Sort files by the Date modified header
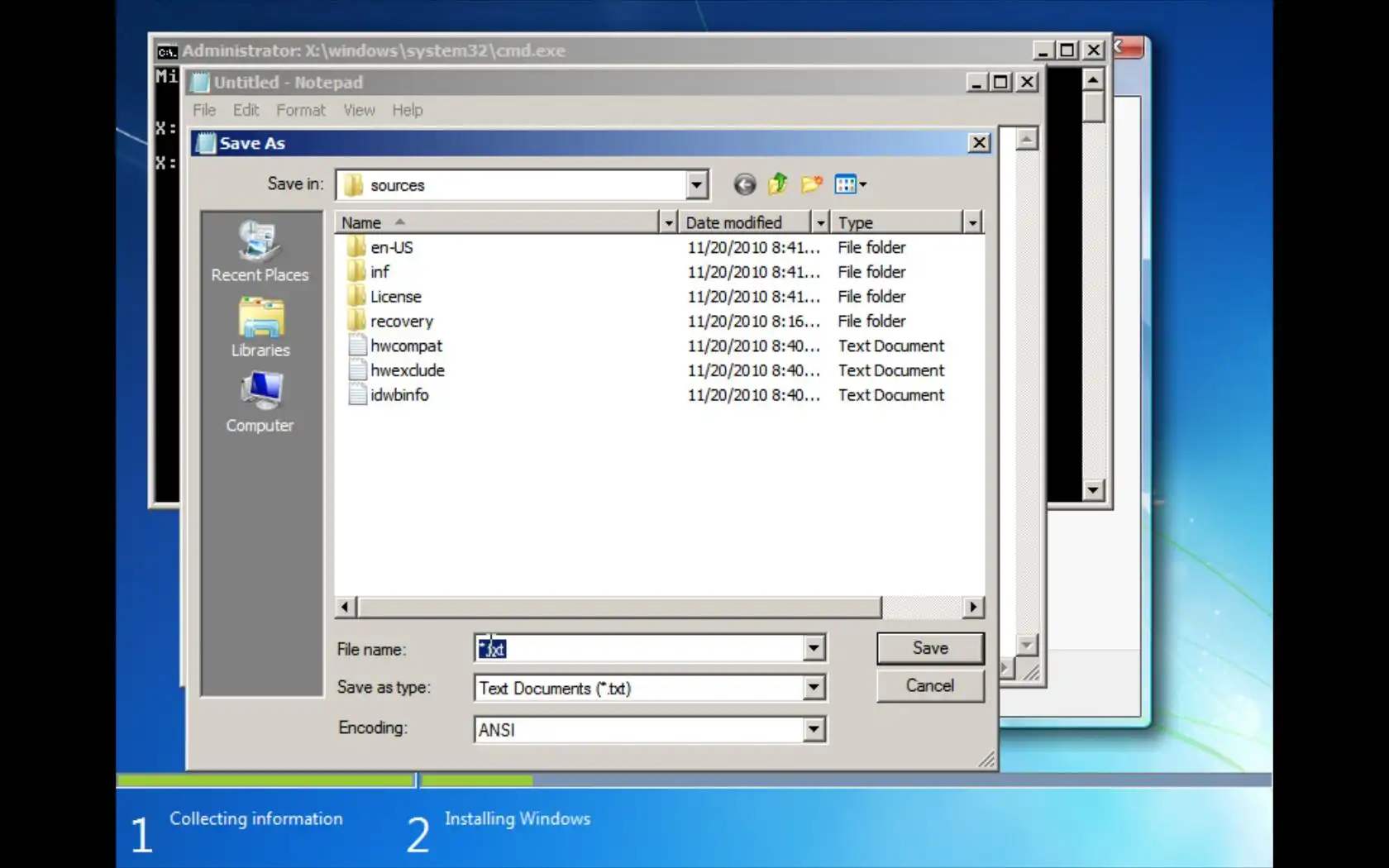 coord(746,222)
